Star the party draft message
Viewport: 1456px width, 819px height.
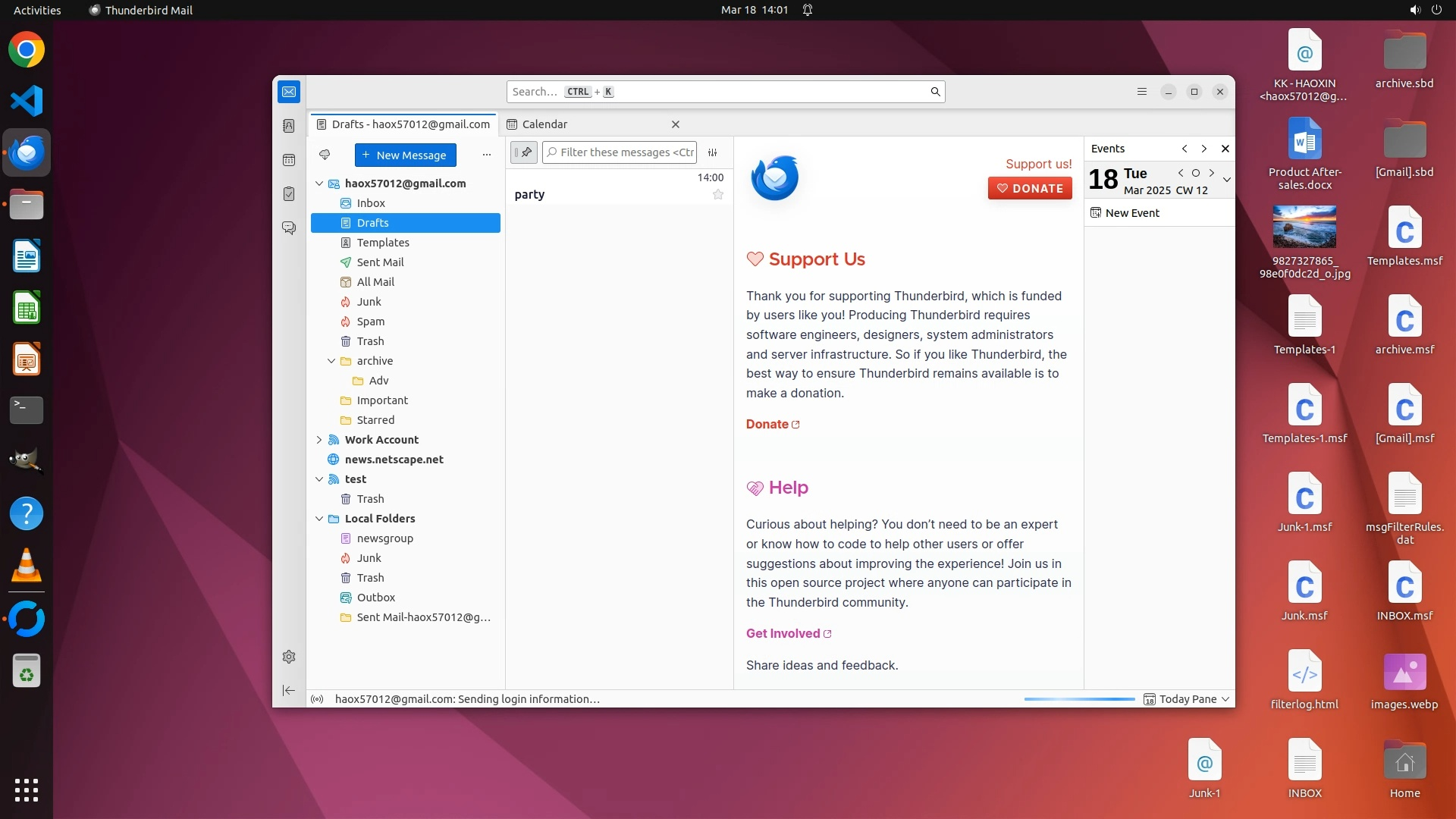[x=718, y=195]
